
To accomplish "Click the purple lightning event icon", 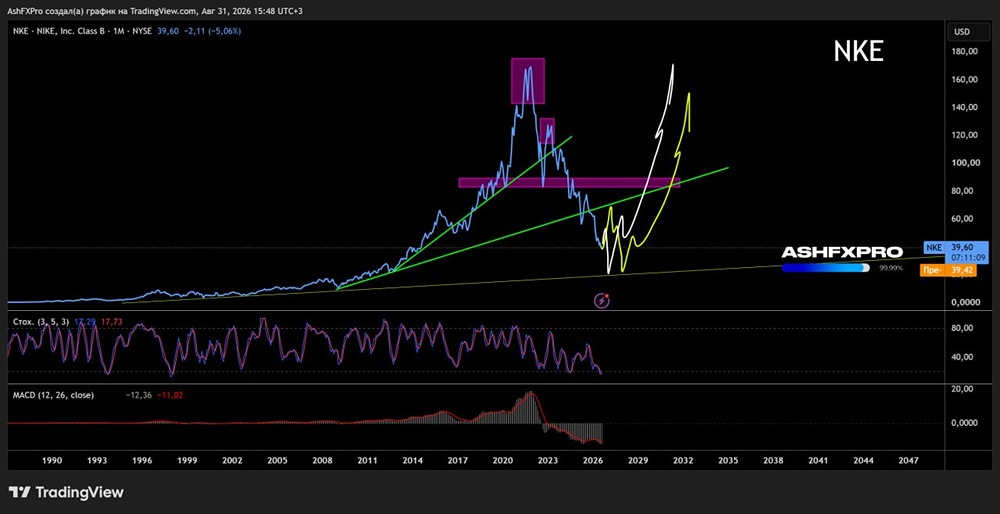I will coord(602,300).
